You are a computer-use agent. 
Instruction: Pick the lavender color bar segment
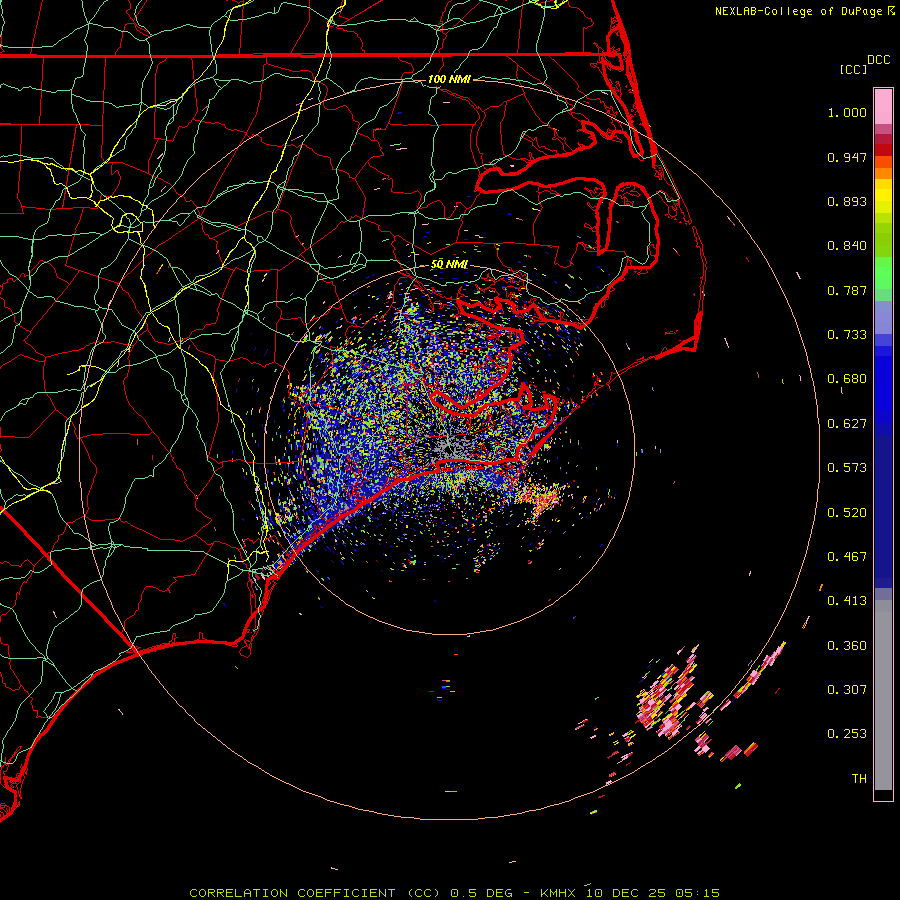tap(883, 317)
